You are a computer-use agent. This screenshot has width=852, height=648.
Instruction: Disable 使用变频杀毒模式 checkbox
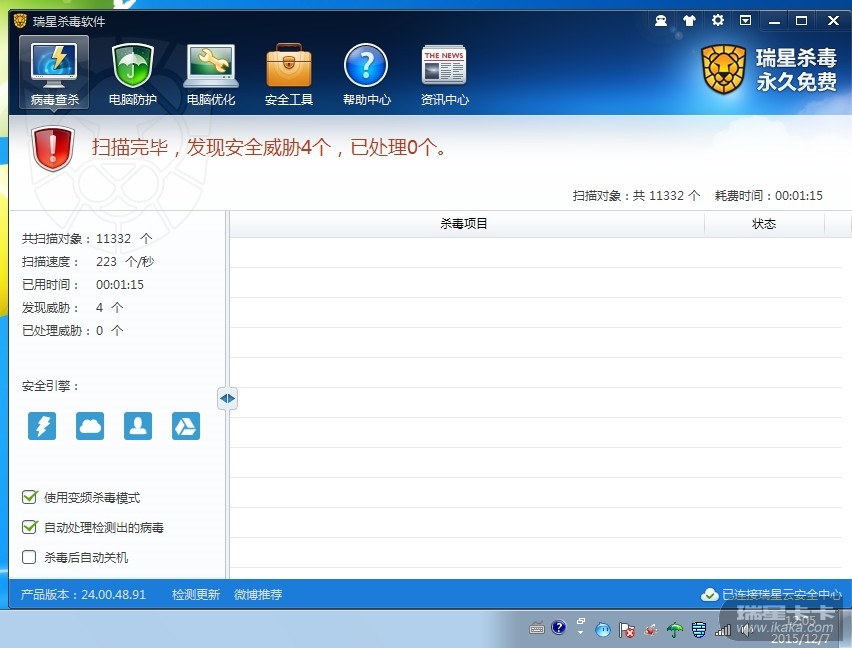tap(29, 497)
